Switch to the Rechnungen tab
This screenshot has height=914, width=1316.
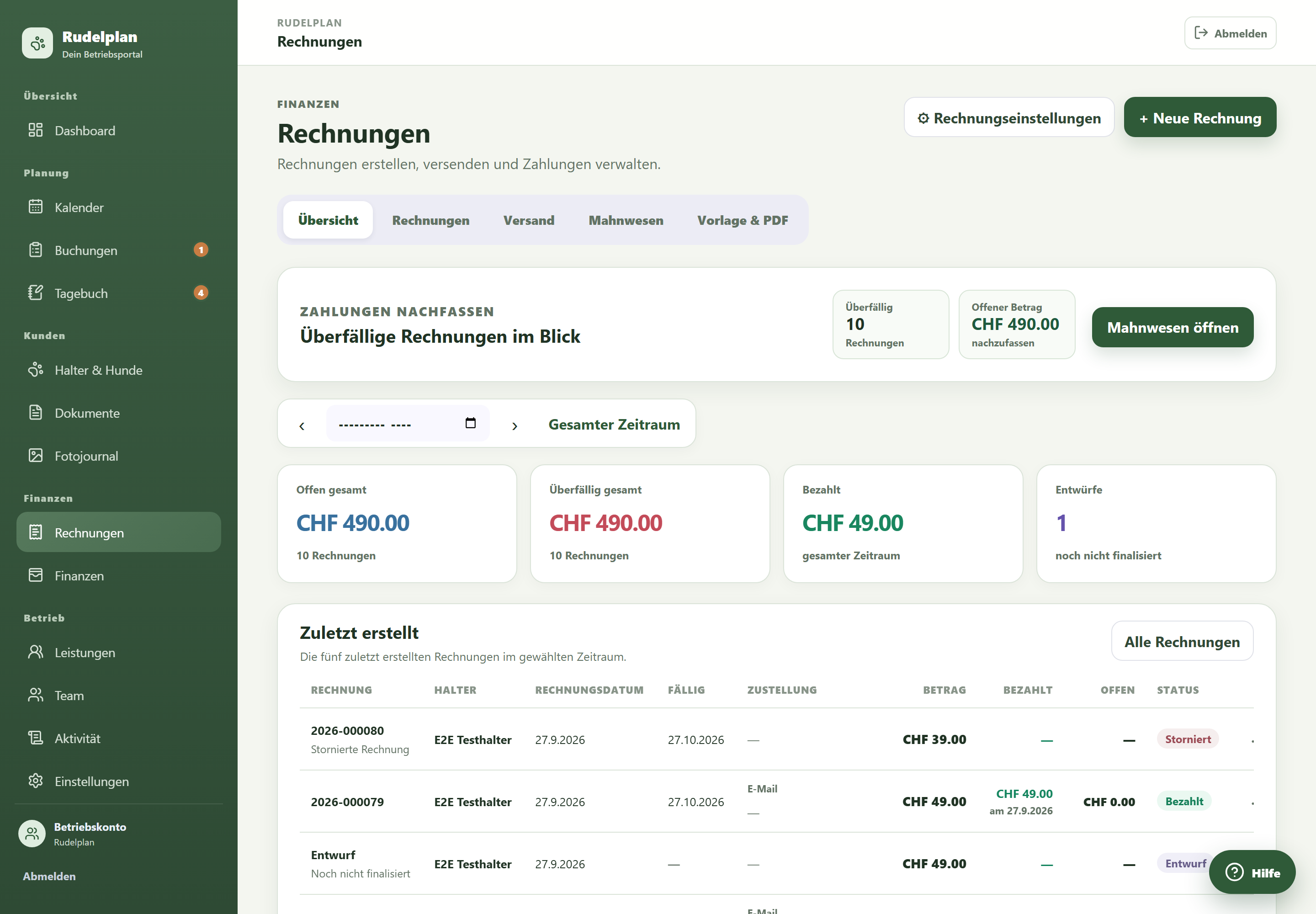(x=430, y=220)
